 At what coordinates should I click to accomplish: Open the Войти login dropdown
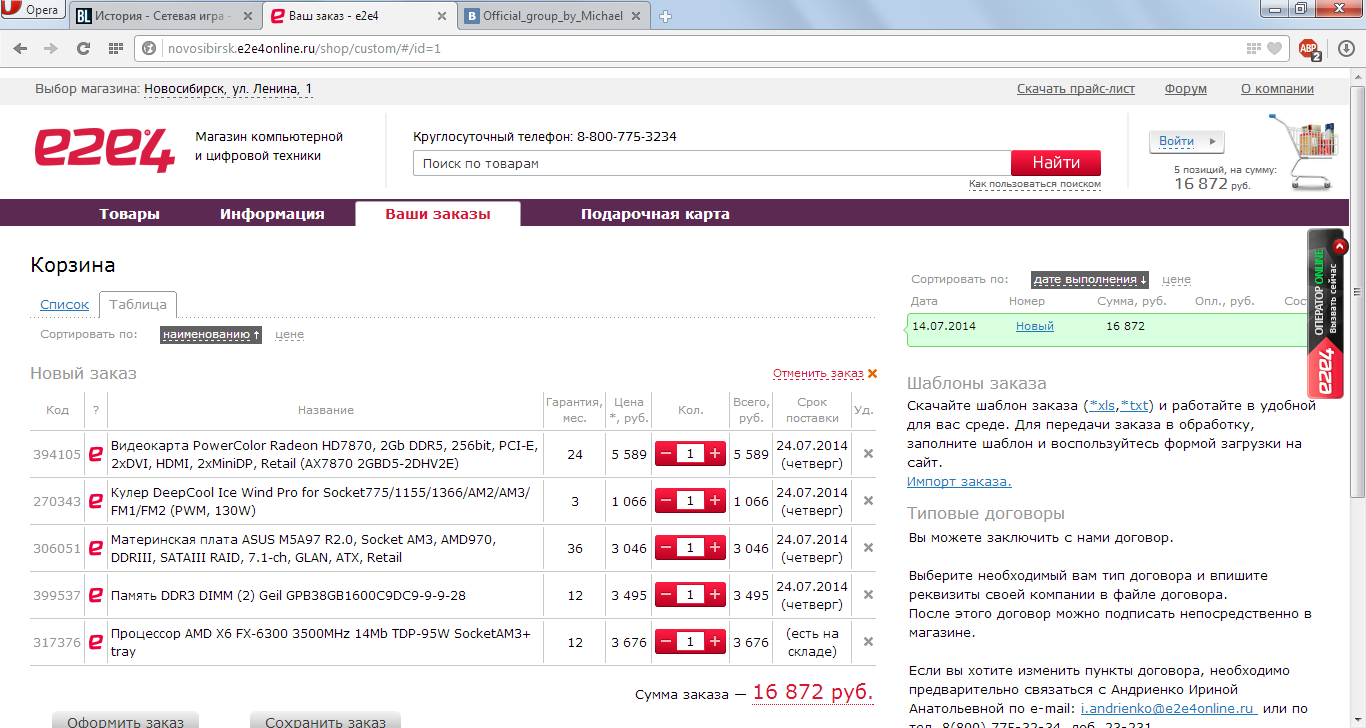point(1186,142)
